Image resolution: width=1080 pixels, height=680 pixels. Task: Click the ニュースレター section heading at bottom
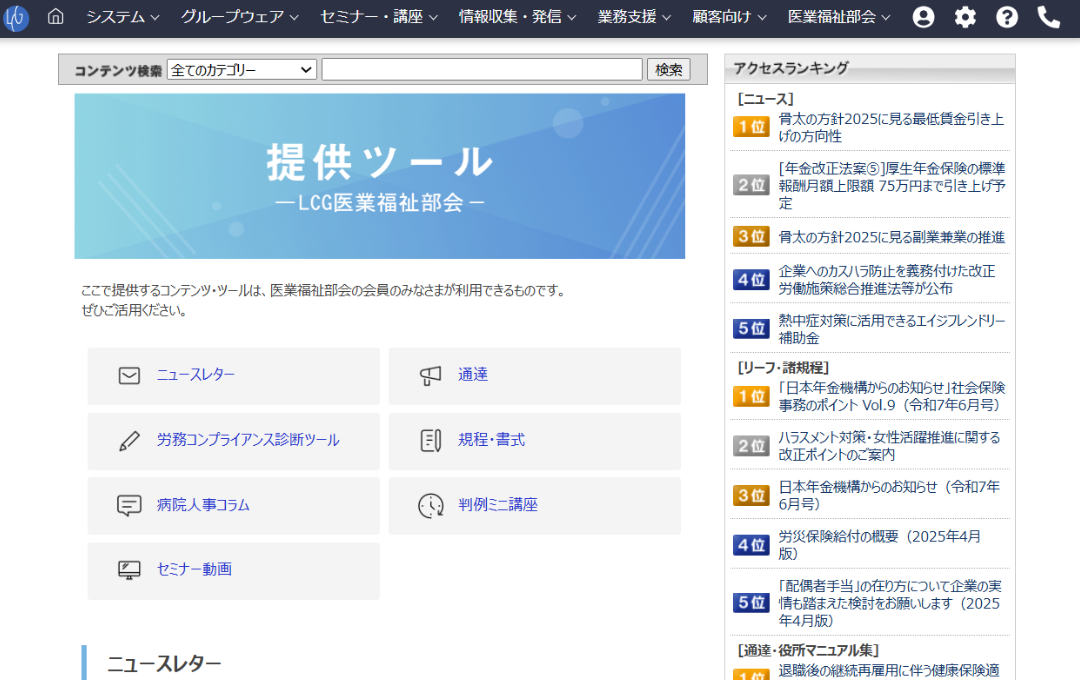tap(164, 664)
